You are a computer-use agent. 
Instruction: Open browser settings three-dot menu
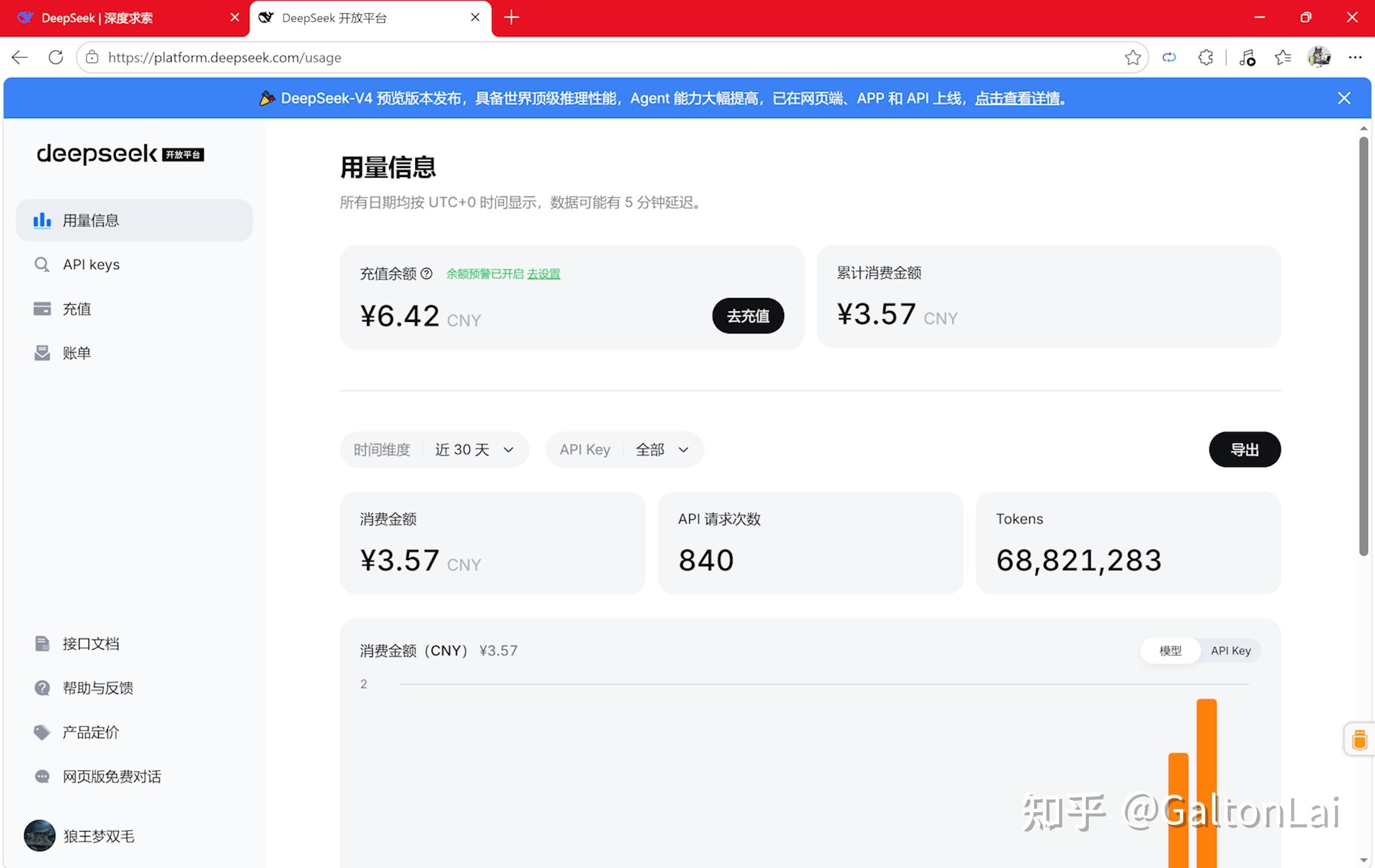coord(1355,58)
